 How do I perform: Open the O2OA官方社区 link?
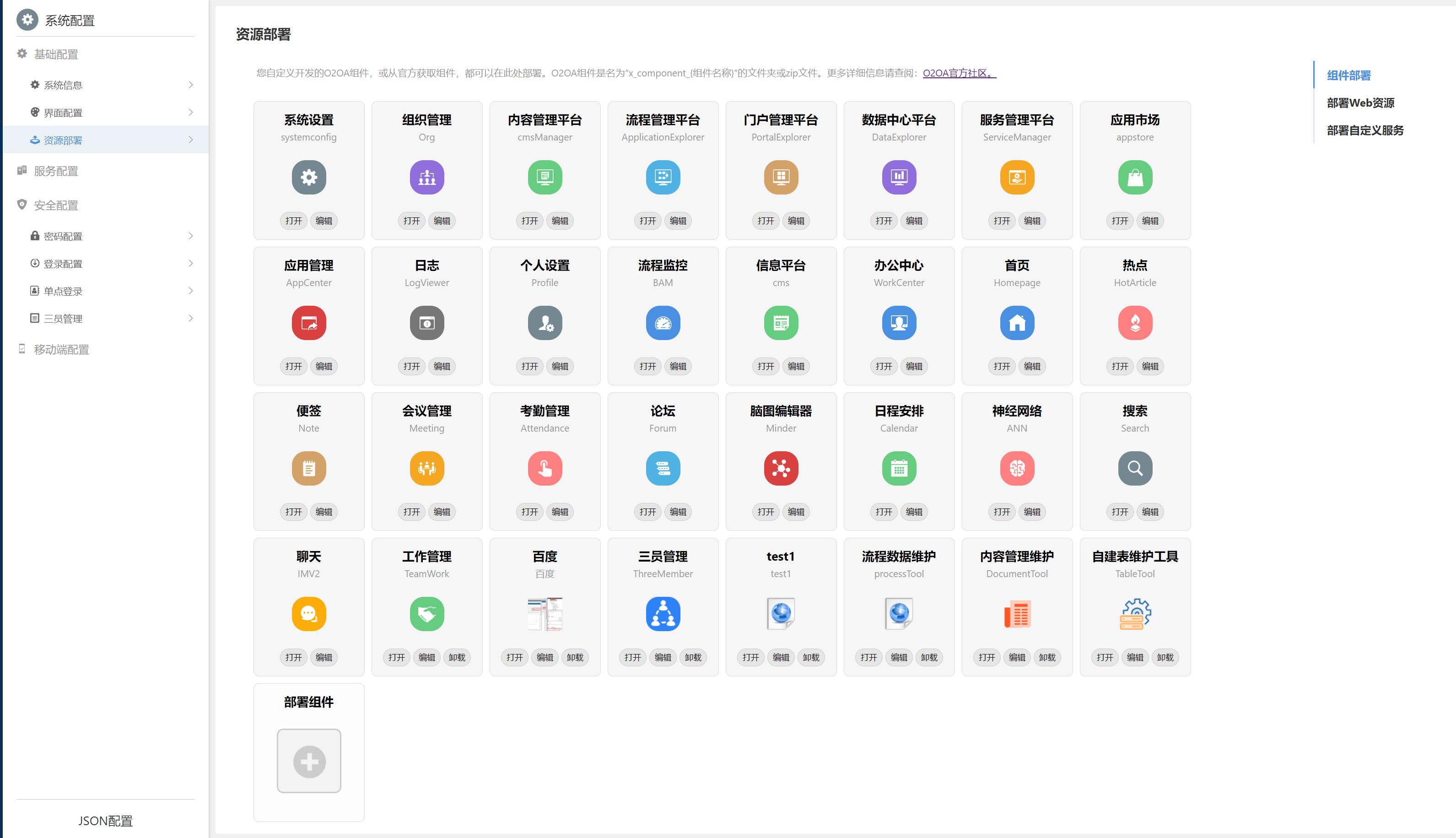[959, 73]
